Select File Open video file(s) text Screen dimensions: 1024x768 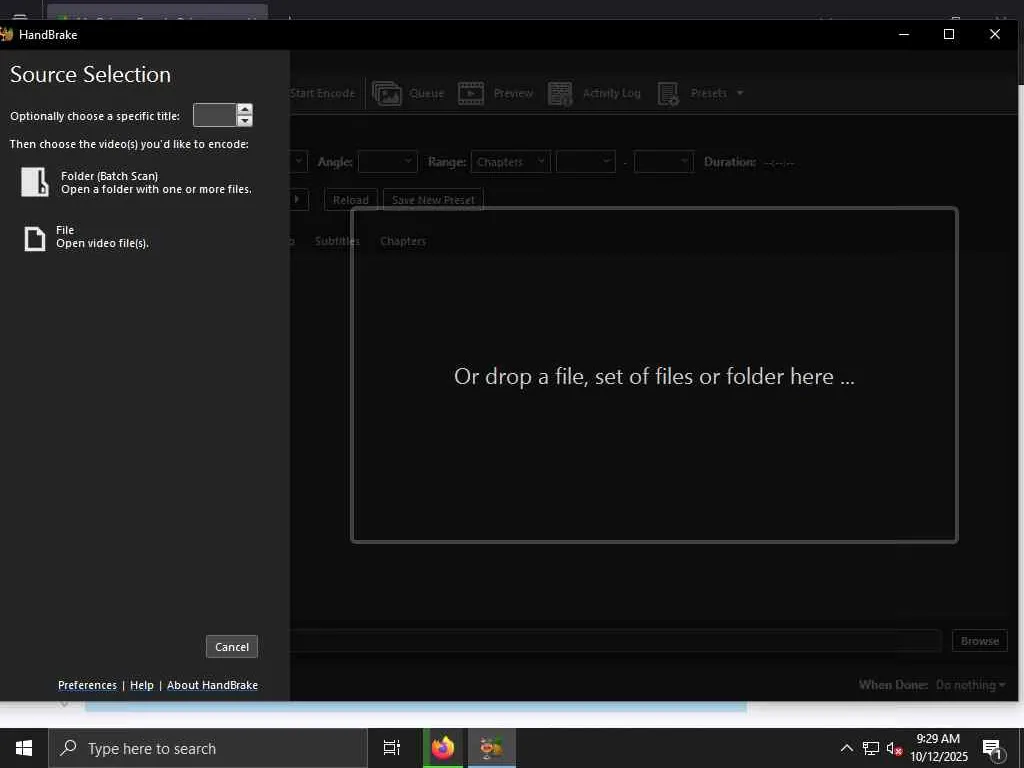103,236
